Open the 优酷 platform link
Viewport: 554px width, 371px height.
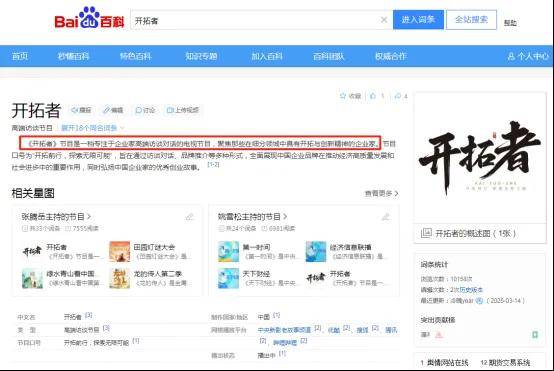(x=334, y=330)
